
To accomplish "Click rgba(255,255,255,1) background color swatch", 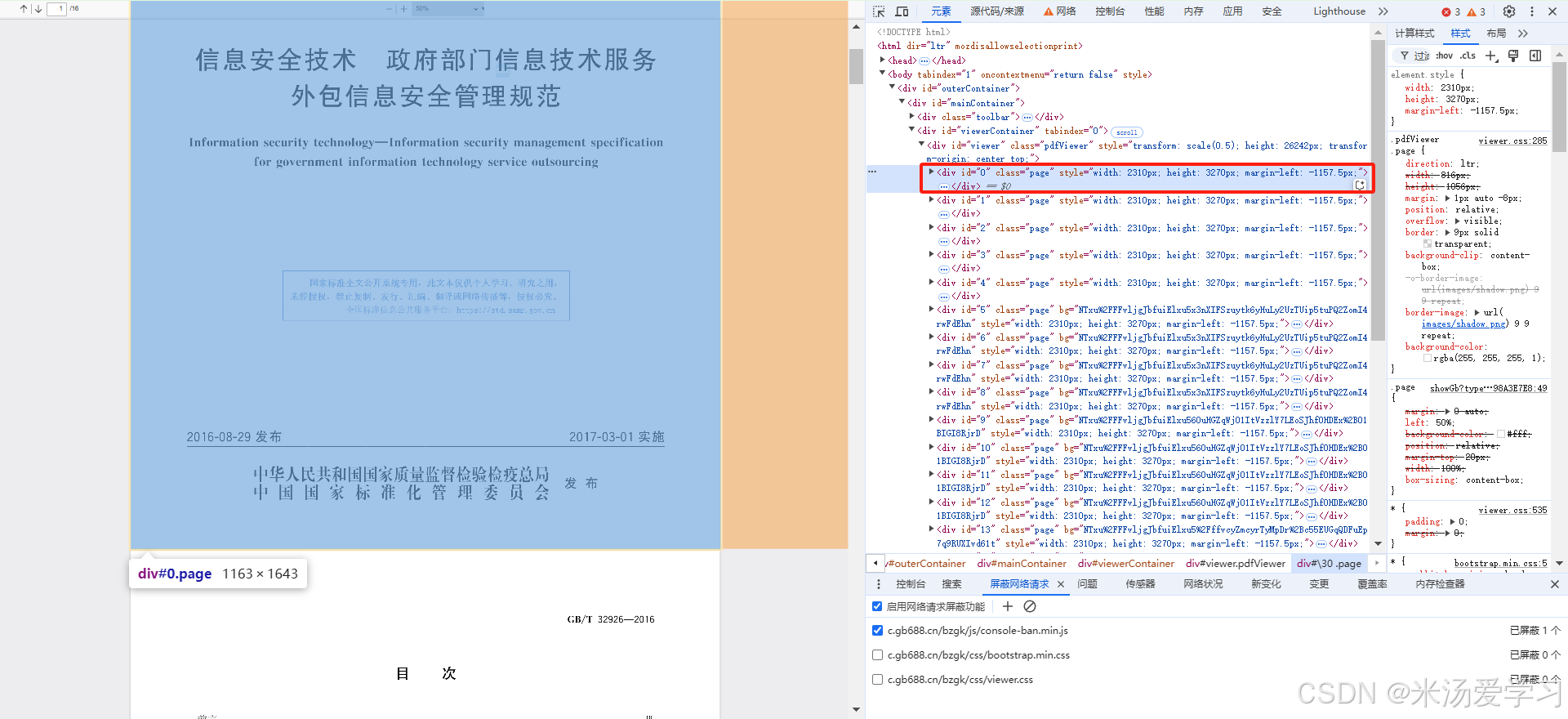I will point(1428,358).
